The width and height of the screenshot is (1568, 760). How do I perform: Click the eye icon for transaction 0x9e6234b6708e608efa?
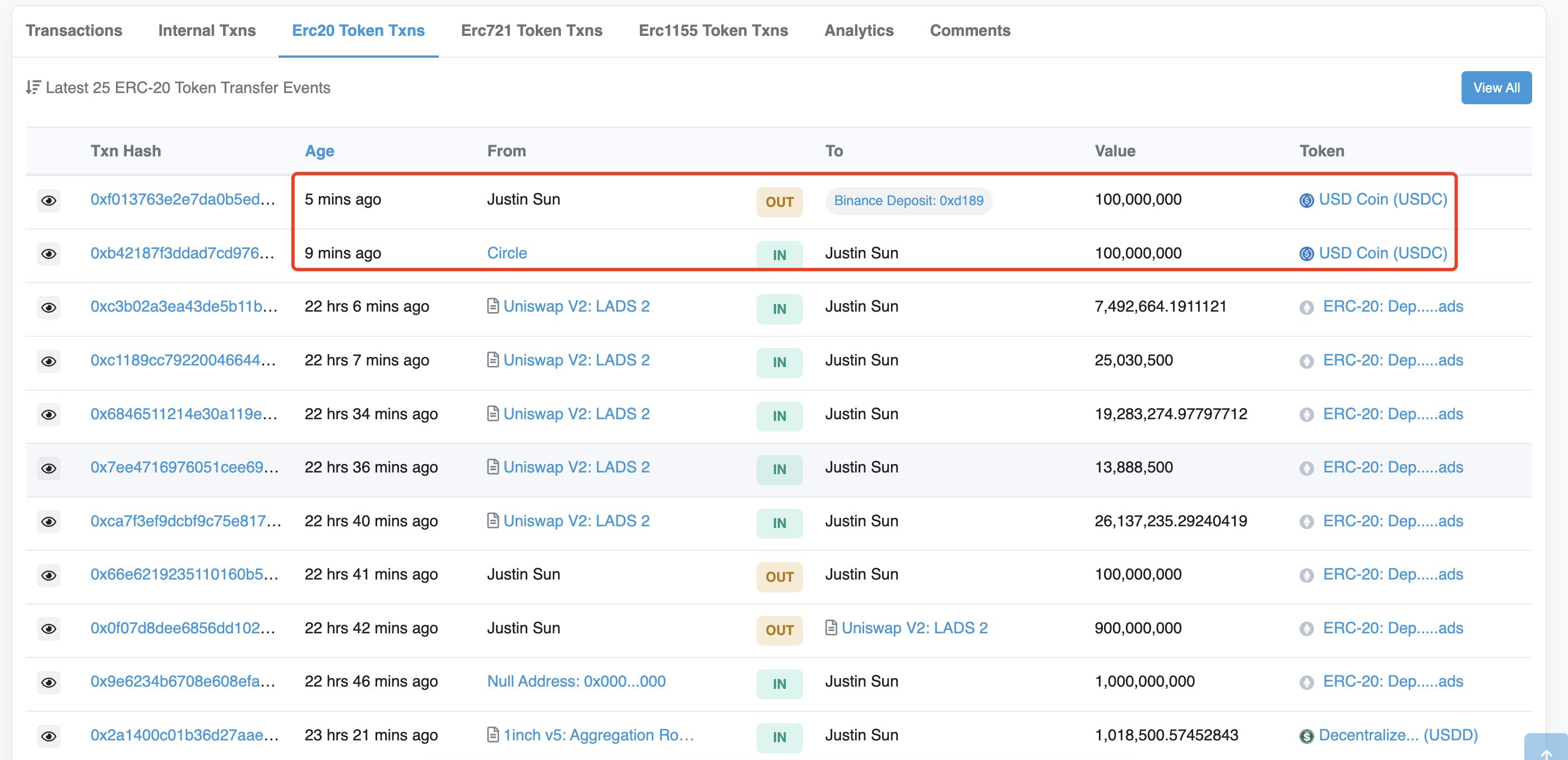coord(49,683)
